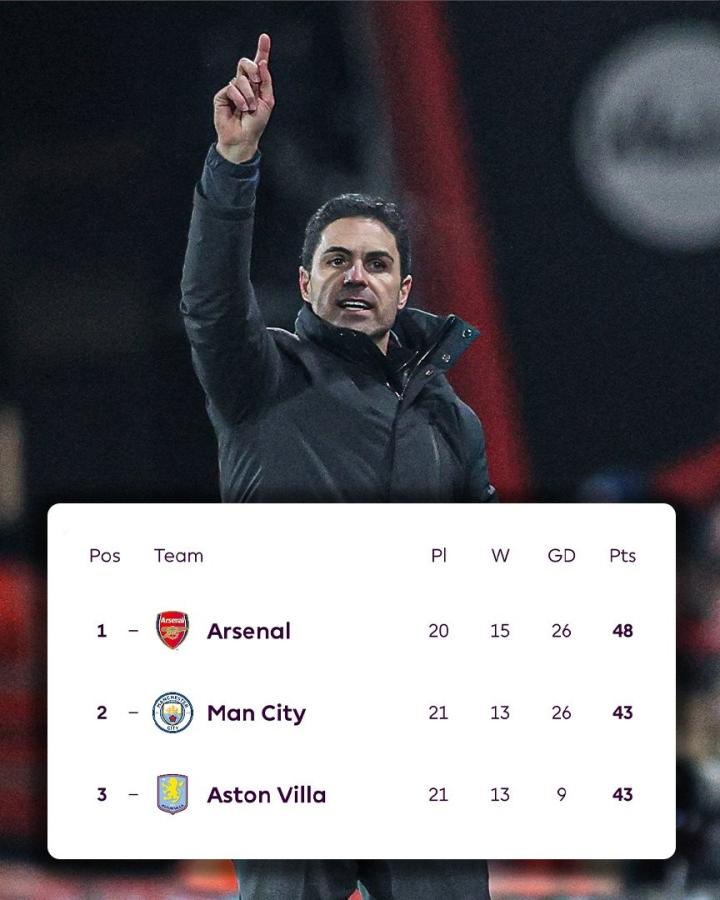Click Arsenal's 48 points value
The width and height of the screenshot is (720, 900).
622,631
